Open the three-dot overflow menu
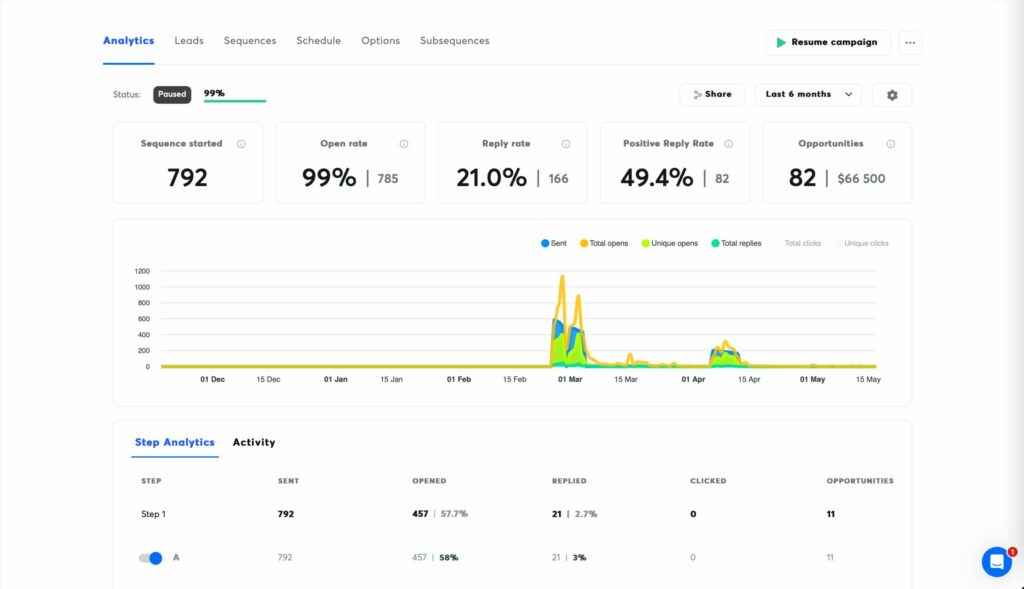Screen dimensions: 1024x589 coord(910,42)
